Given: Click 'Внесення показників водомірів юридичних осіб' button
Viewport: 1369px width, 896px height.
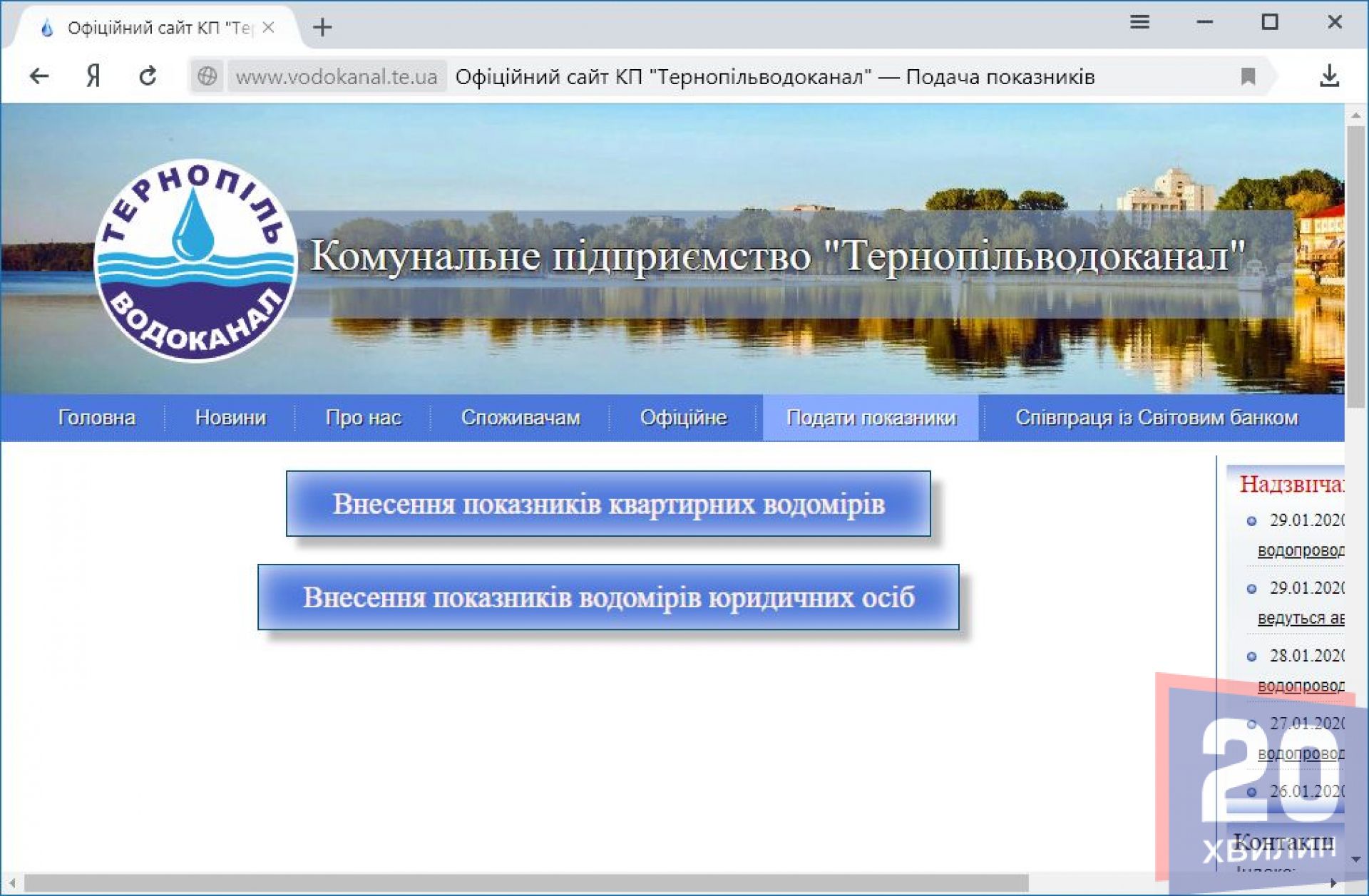Looking at the screenshot, I should tap(608, 597).
